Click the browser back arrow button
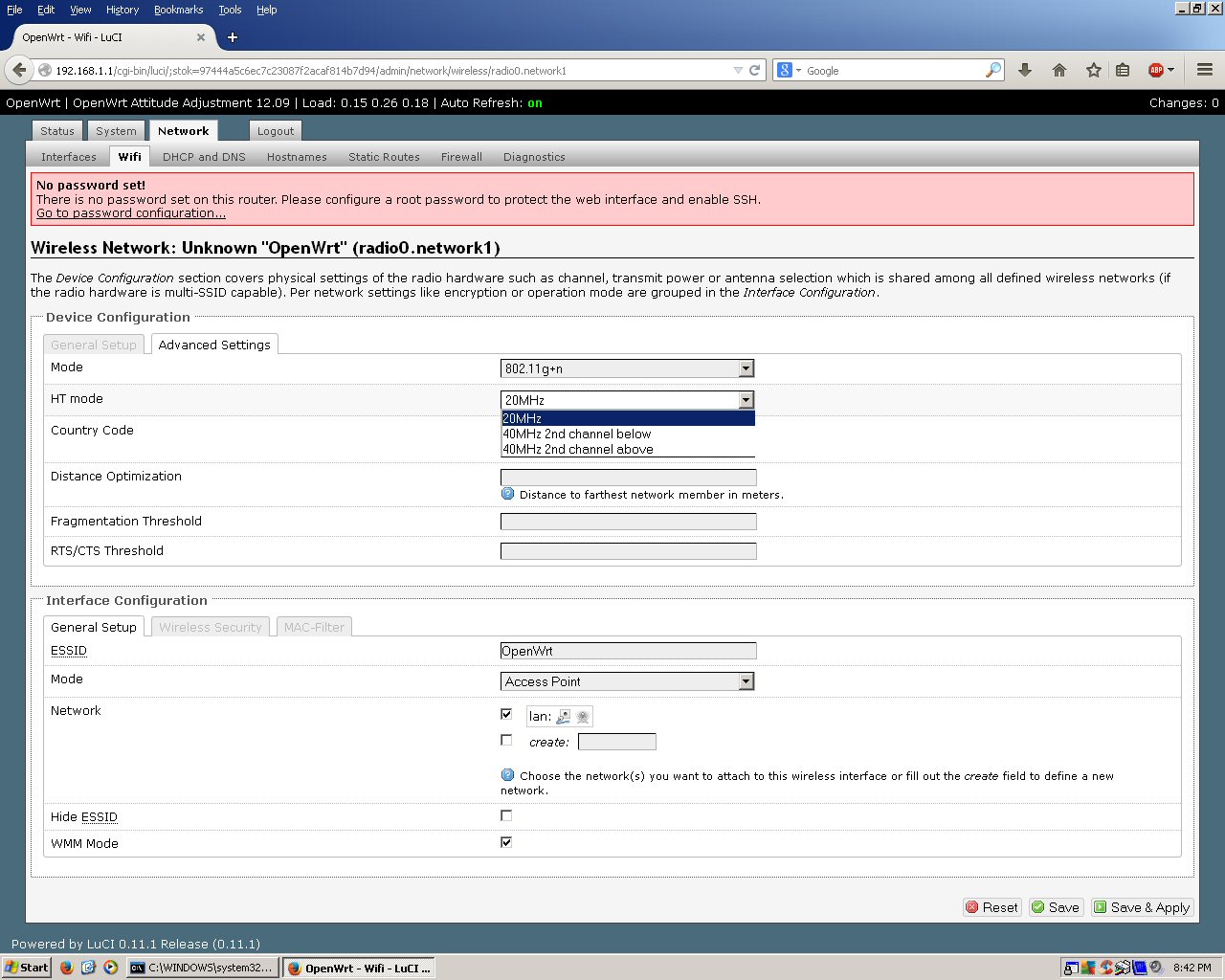 [x=19, y=70]
